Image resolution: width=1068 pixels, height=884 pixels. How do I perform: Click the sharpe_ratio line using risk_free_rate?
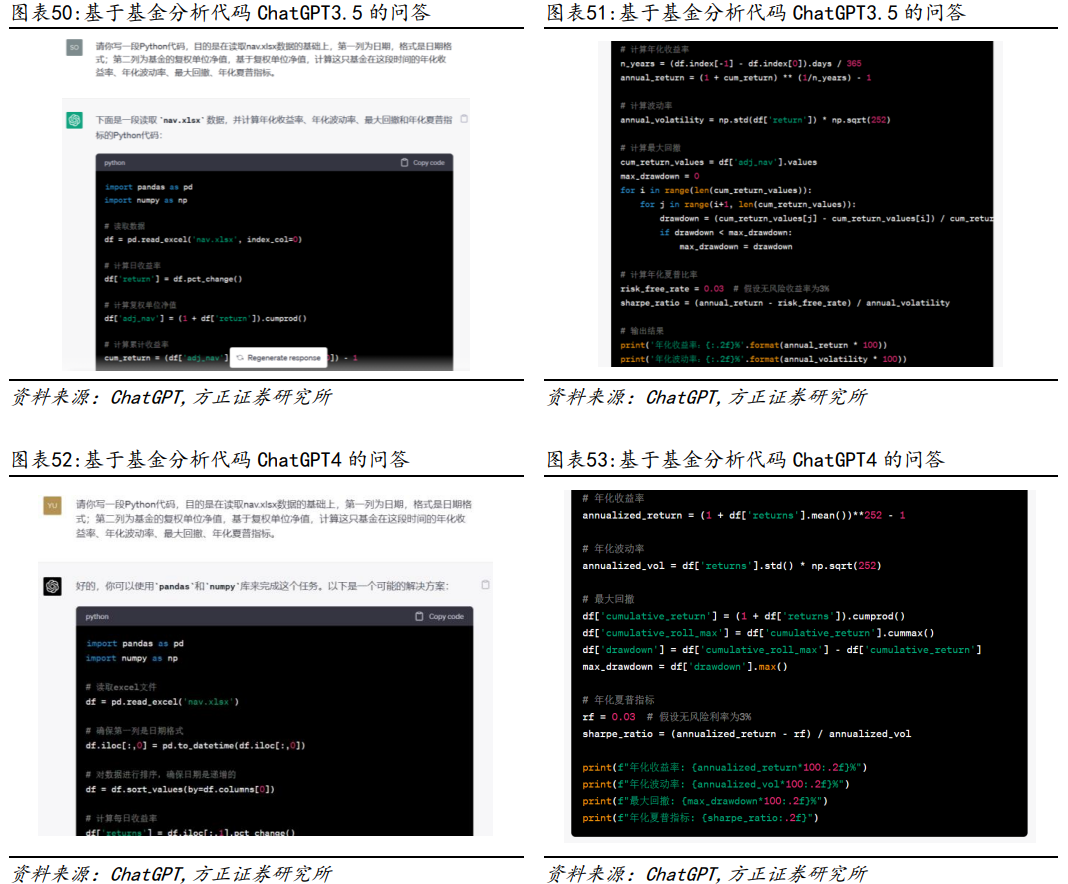[785, 303]
